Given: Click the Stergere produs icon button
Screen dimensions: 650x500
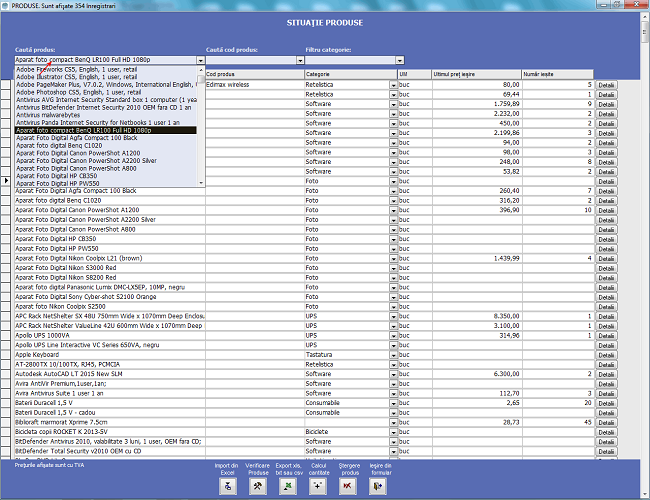Looking at the screenshot, I should 347,486.
